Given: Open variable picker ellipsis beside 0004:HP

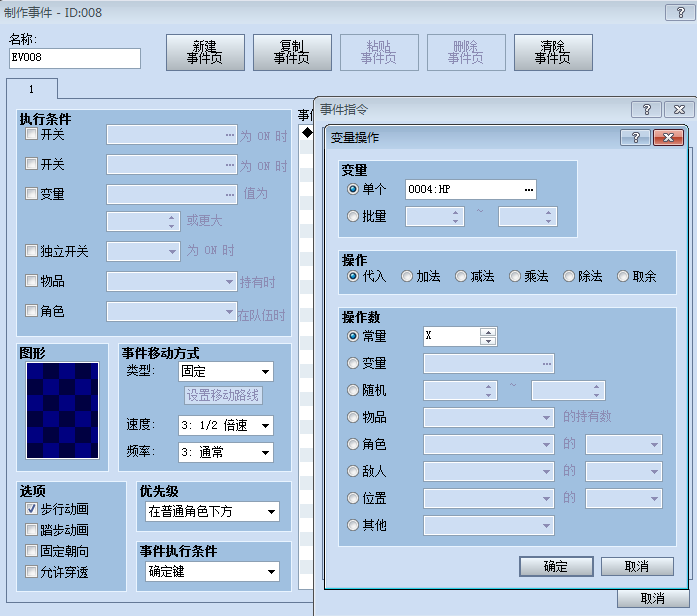Looking at the screenshot, I should [529, 190].
